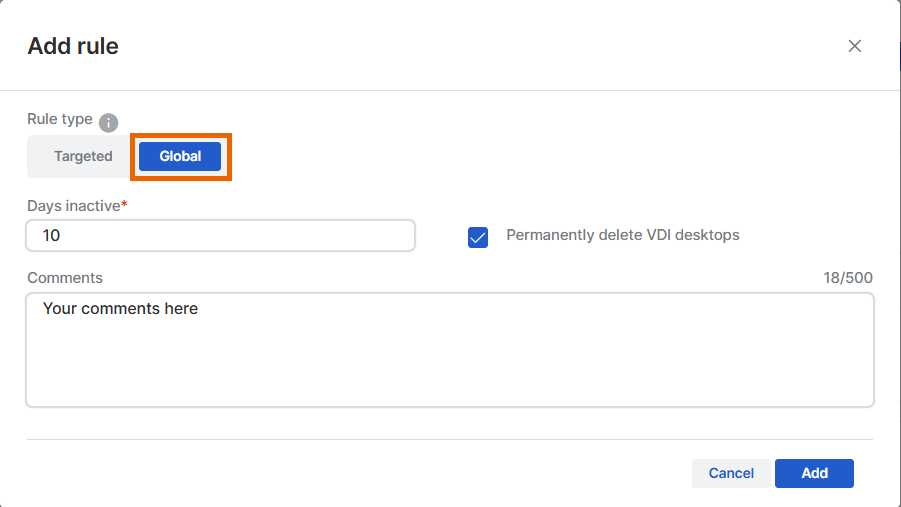Click the 'Permanently delete VDI desktops' label
This screenshot has width=901, height=507.
pos(623,236)
